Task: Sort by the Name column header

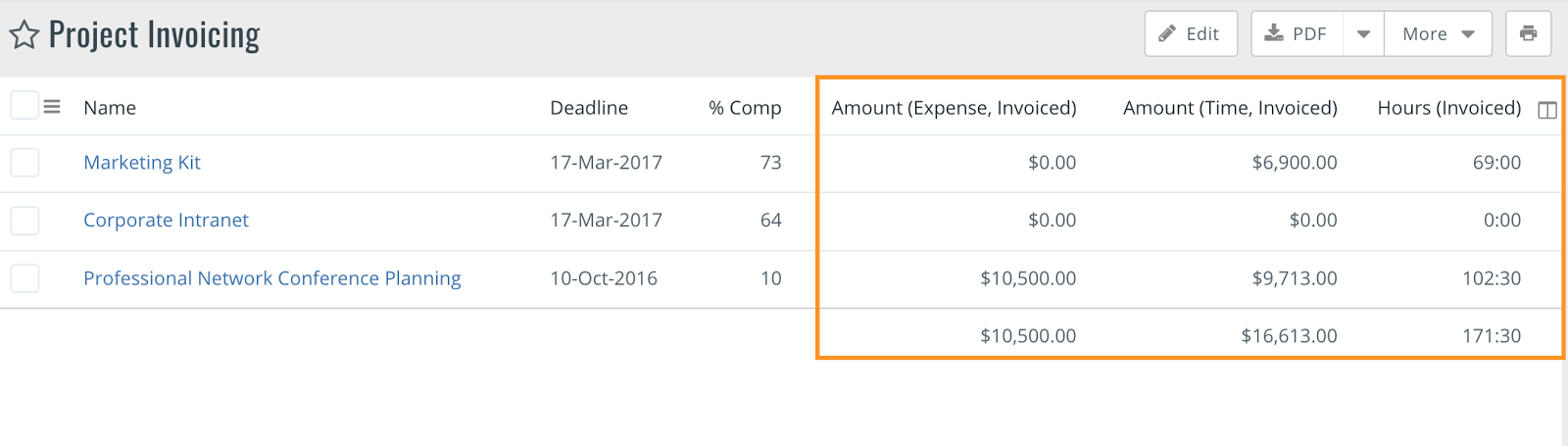Action: tap(110, 108)
